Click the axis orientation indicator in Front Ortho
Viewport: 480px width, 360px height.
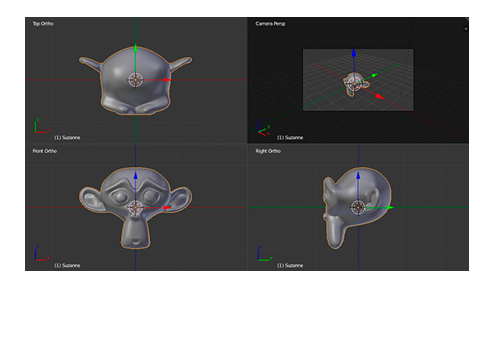click(x=42, y=254)
